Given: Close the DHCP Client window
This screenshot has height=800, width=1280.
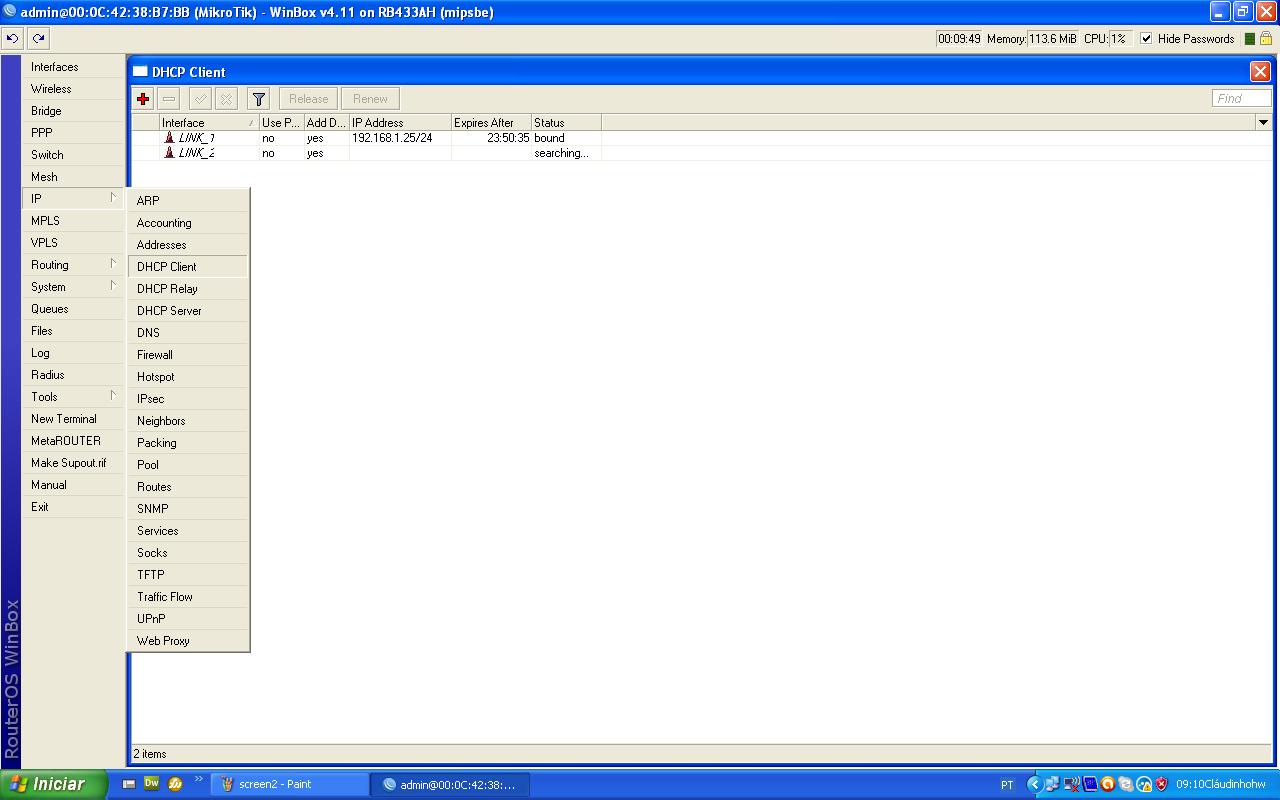Looking at the screenshot, I should (x=1260, y=72).
